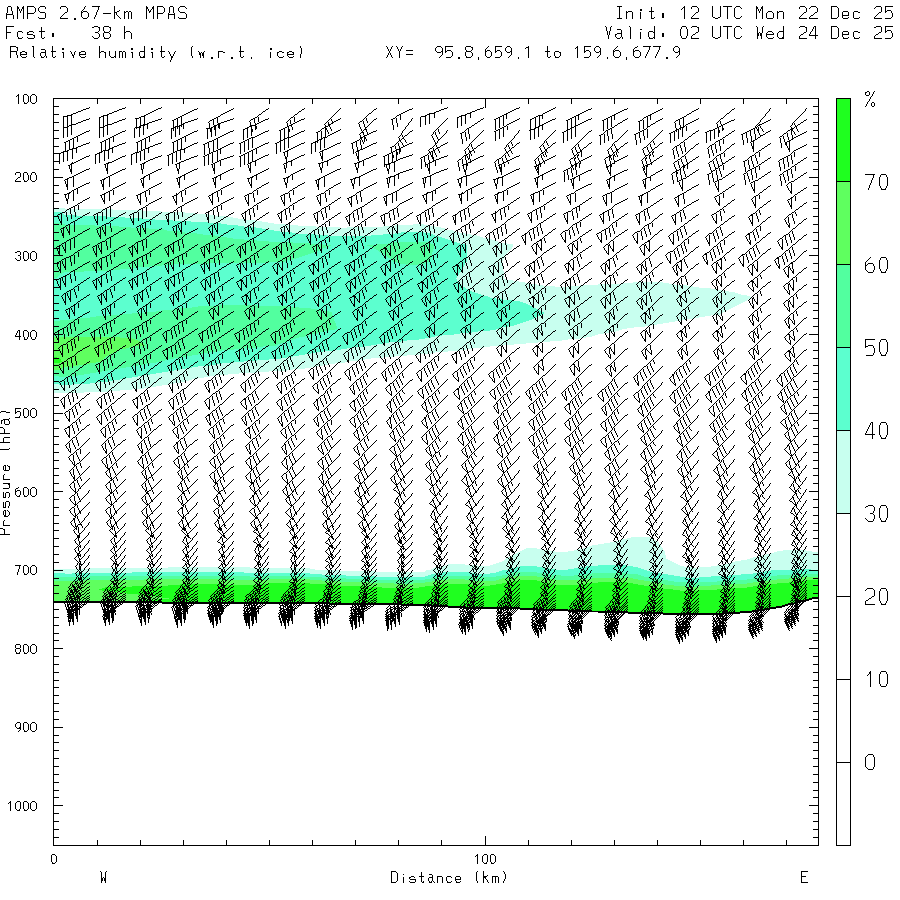Click the teal colorbar segment between 40 and 50
This screenshot has width=900, height=900.
pos(843,389)
